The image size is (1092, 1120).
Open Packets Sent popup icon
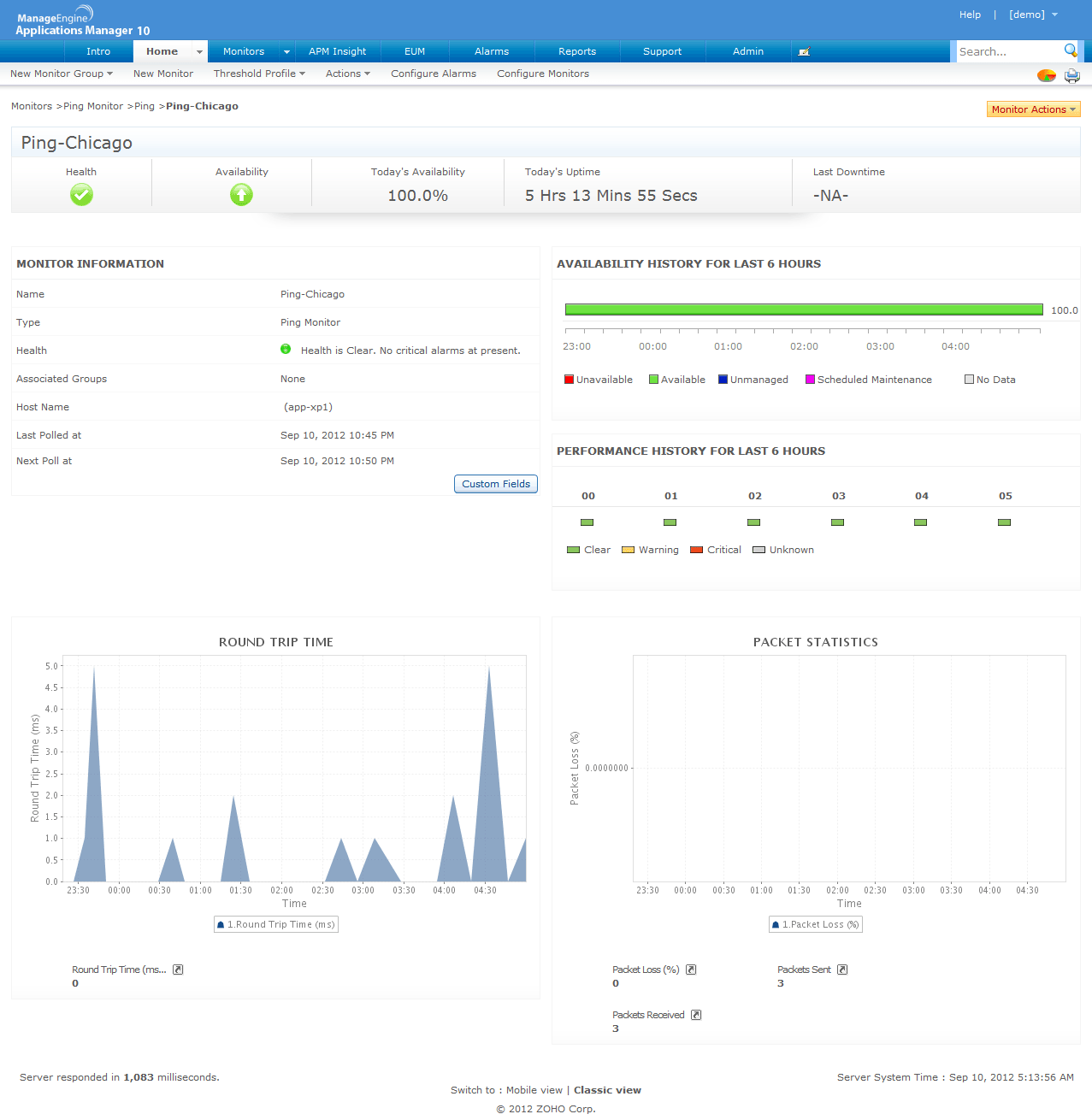(842, 970)
